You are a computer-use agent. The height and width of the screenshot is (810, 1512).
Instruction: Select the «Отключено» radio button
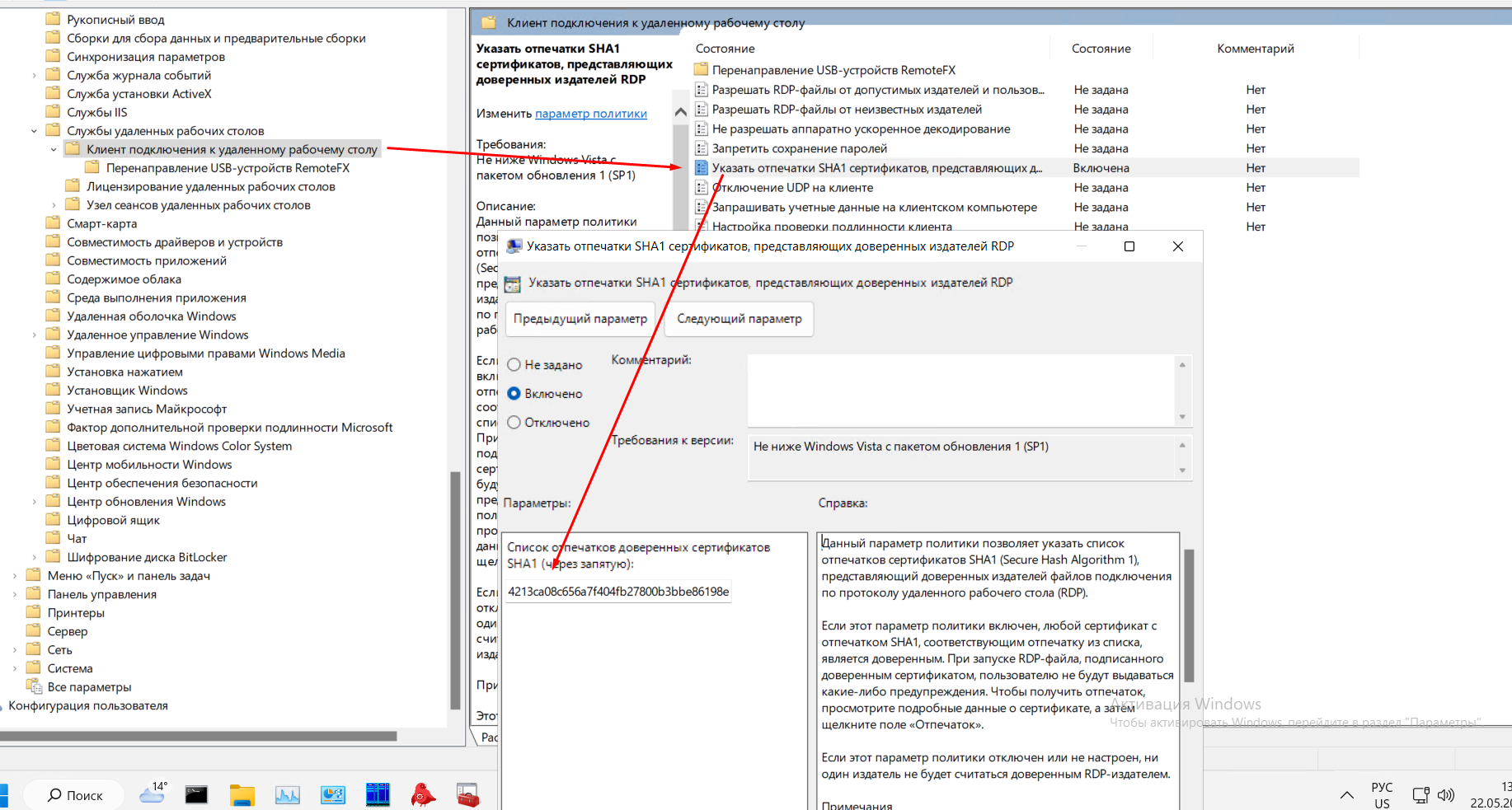pyautogui.click(x=514, y=422)
